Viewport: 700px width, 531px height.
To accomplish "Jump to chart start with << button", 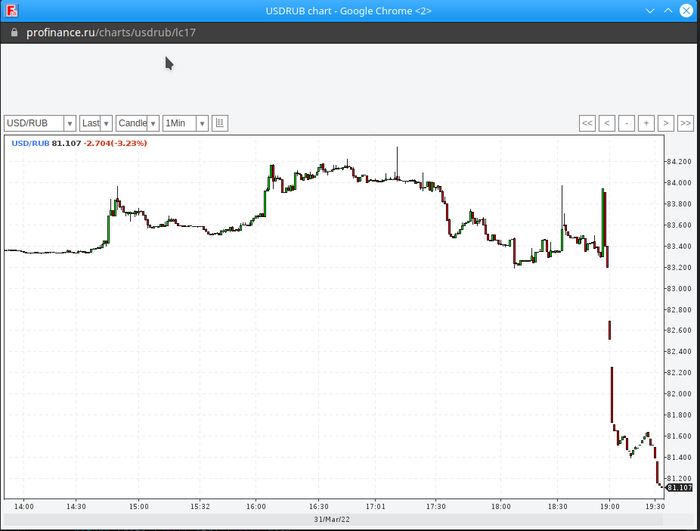I will 587,123.
